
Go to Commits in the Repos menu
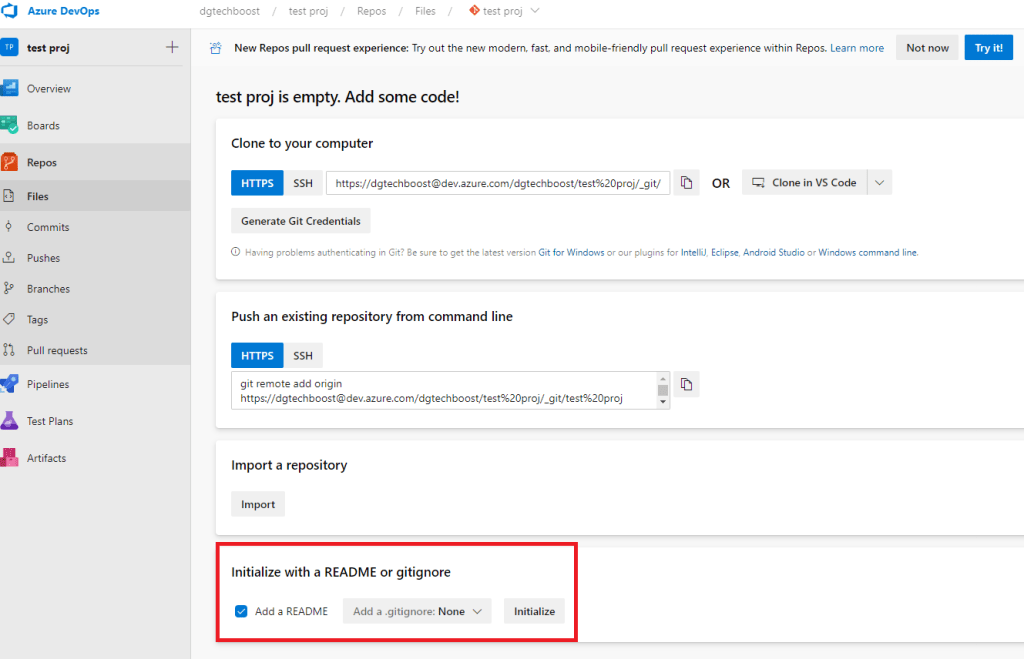(48, 227)
